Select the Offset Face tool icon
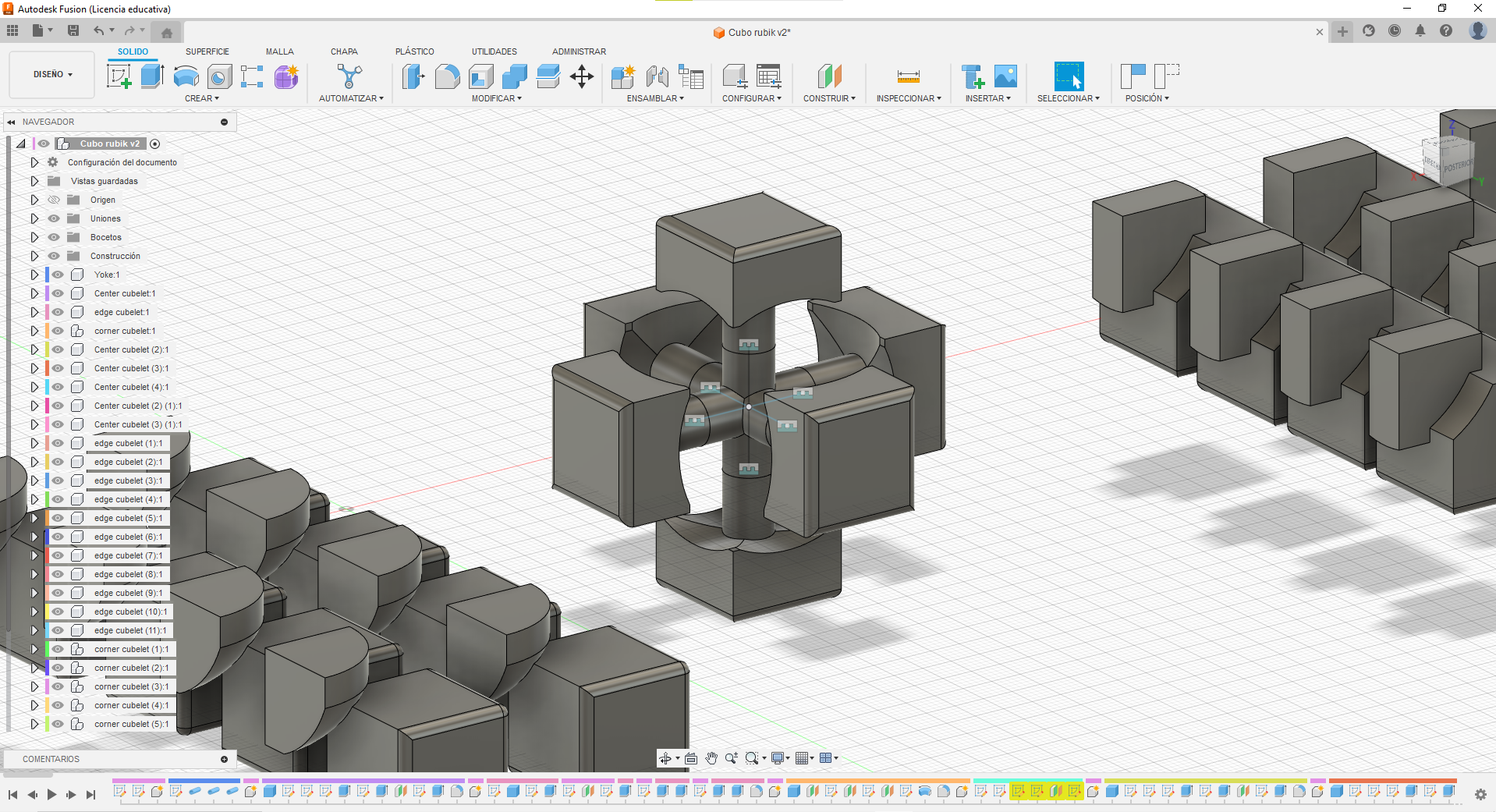This screenshot has width=1496, height=812. pyautogui.click(x=548, y=76)
